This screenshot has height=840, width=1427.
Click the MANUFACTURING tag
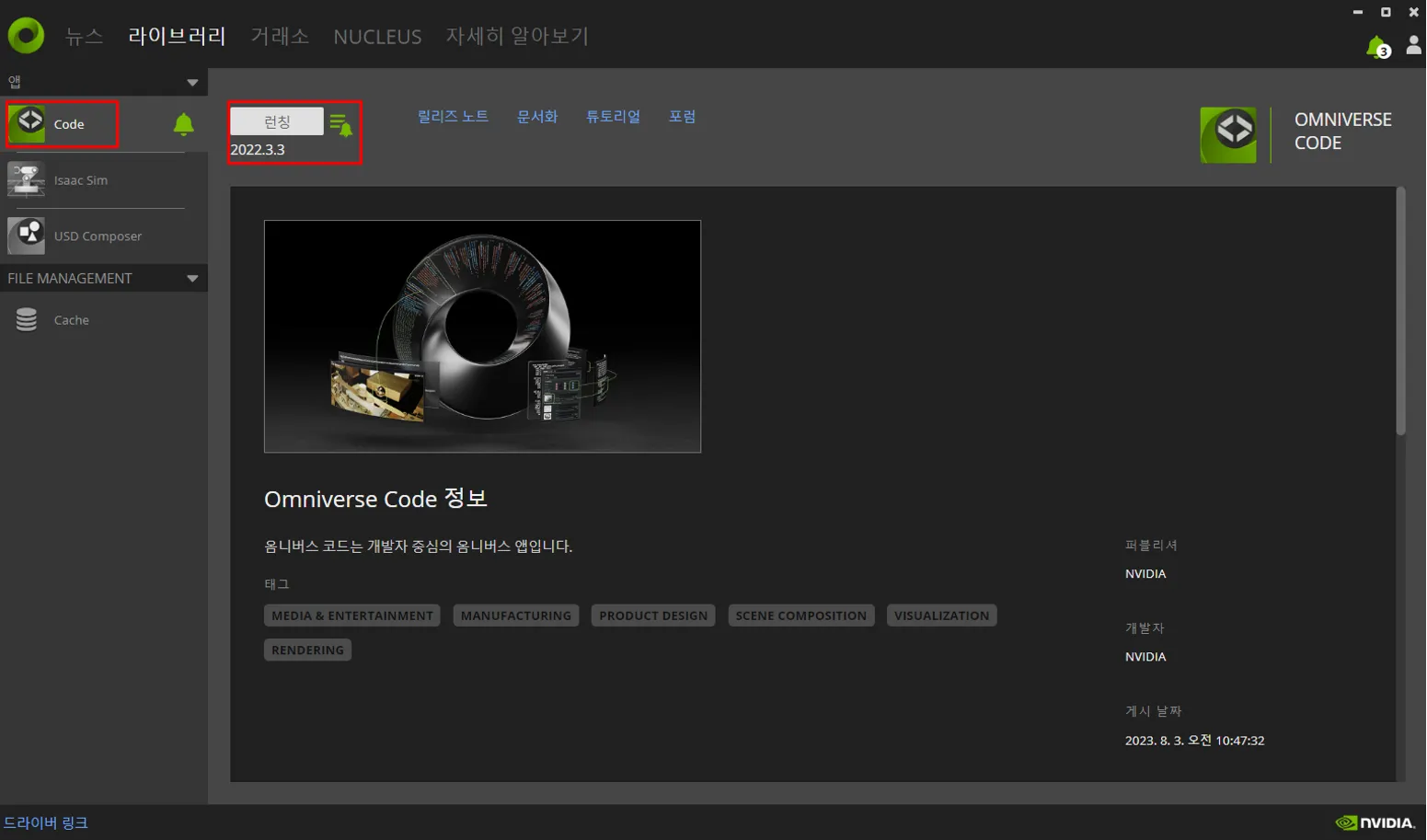[x=516, y=616]
